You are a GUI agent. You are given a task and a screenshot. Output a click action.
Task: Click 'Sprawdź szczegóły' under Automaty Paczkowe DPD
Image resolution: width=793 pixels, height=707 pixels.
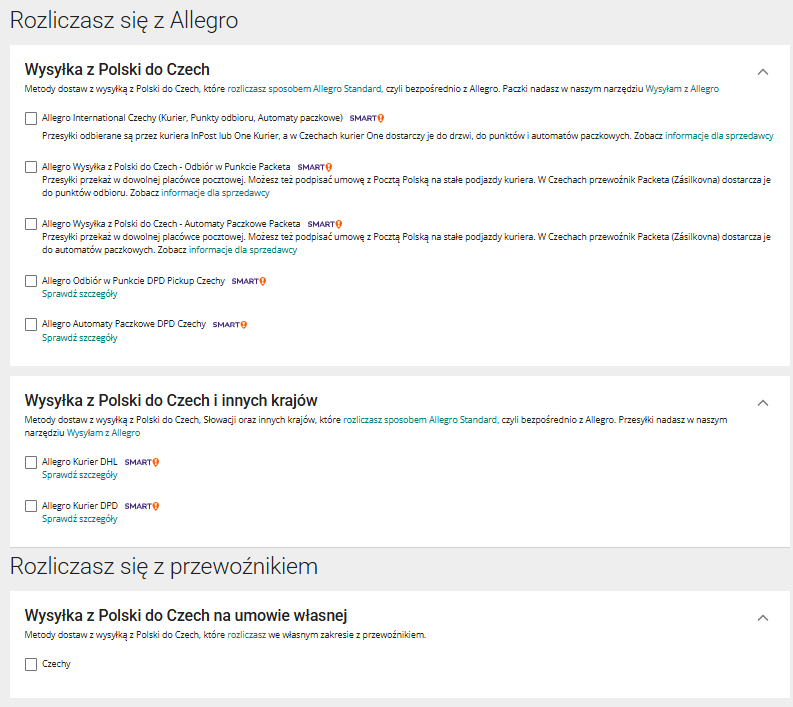point(80,338)
